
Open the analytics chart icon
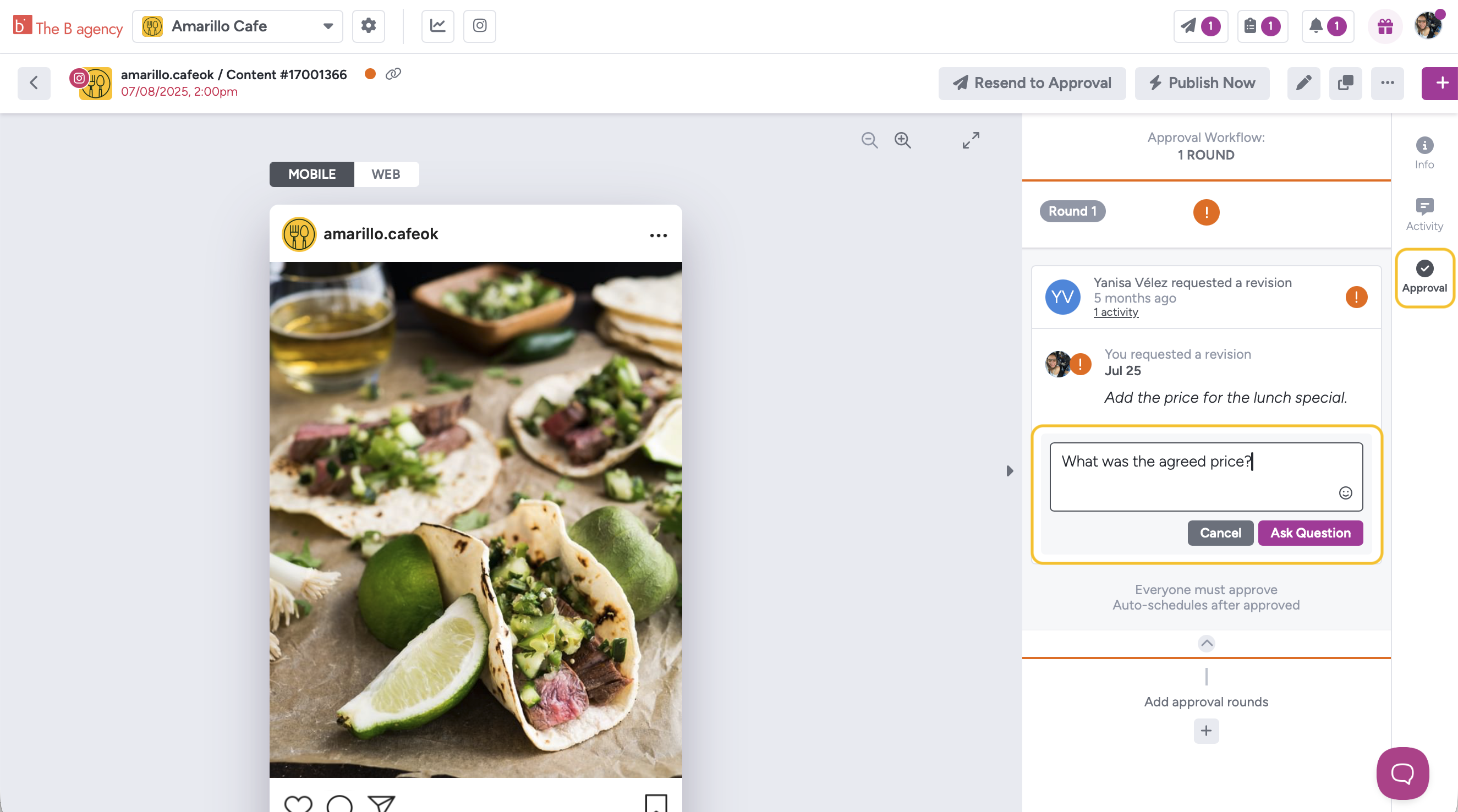[437, 26]
